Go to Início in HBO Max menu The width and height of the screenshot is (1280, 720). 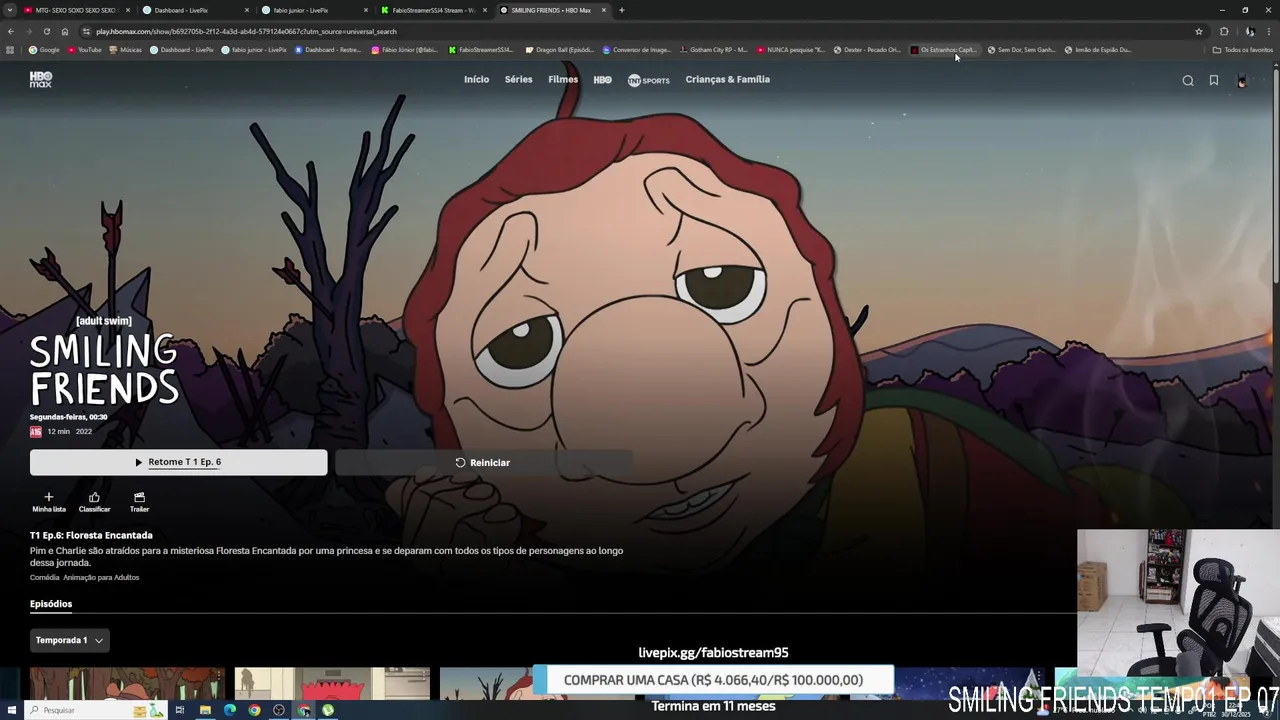coord(476,80)
